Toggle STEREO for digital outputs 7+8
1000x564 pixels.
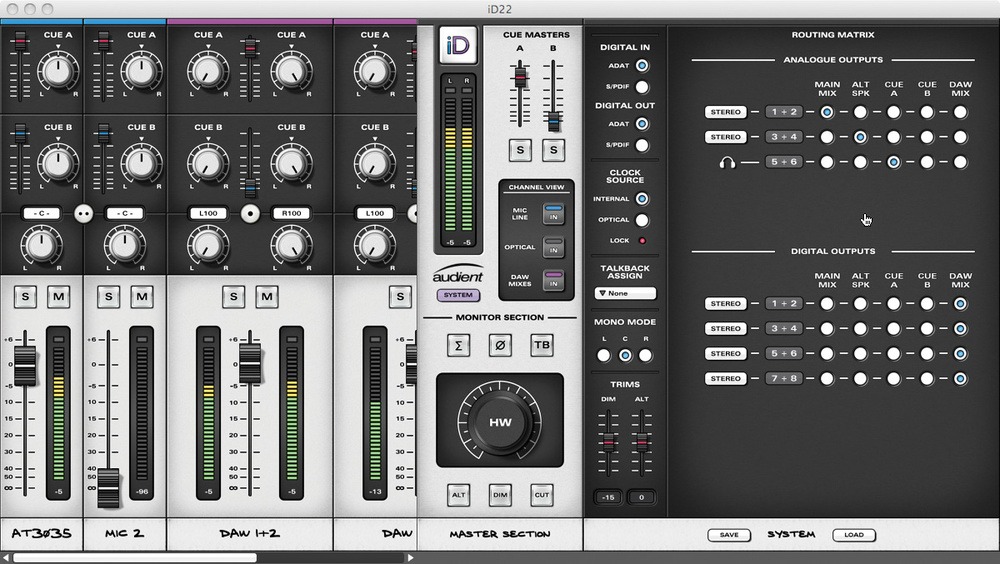726,378
